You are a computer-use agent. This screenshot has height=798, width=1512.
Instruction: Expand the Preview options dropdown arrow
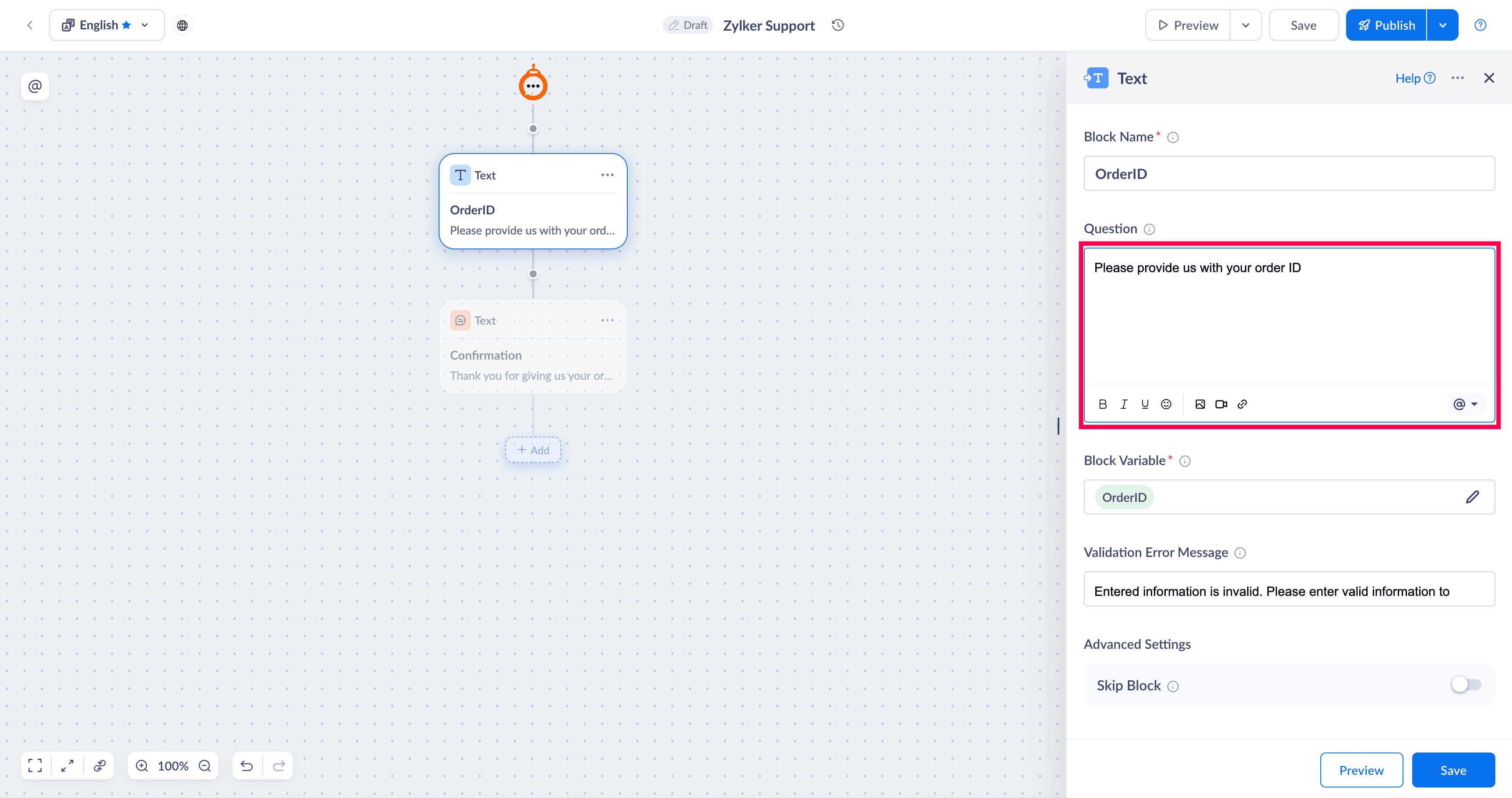1245,25
